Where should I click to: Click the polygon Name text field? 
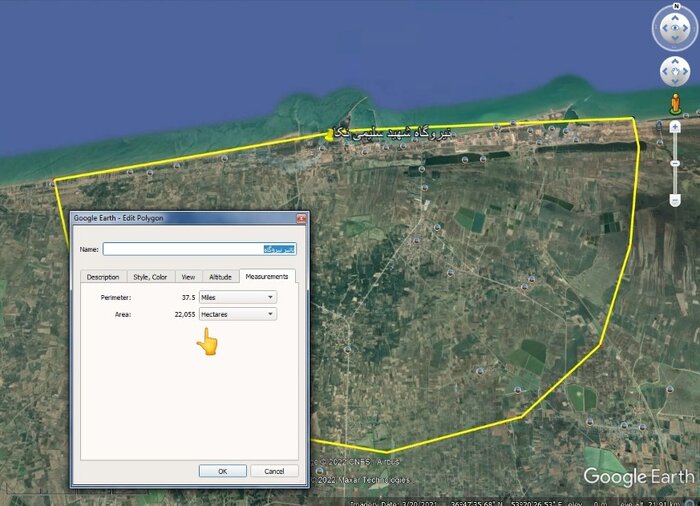pyautogui.click(x=185, y=249)
